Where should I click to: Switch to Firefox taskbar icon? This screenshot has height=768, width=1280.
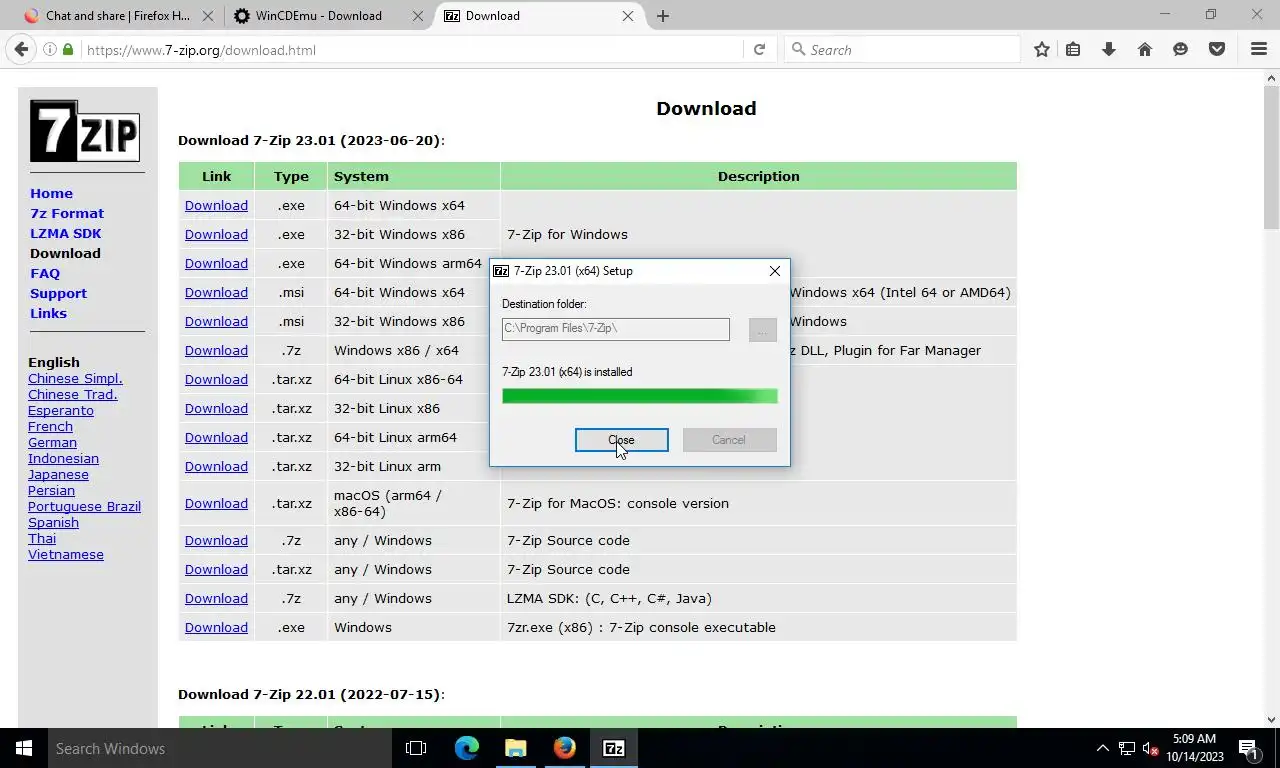tap(565, 748)
